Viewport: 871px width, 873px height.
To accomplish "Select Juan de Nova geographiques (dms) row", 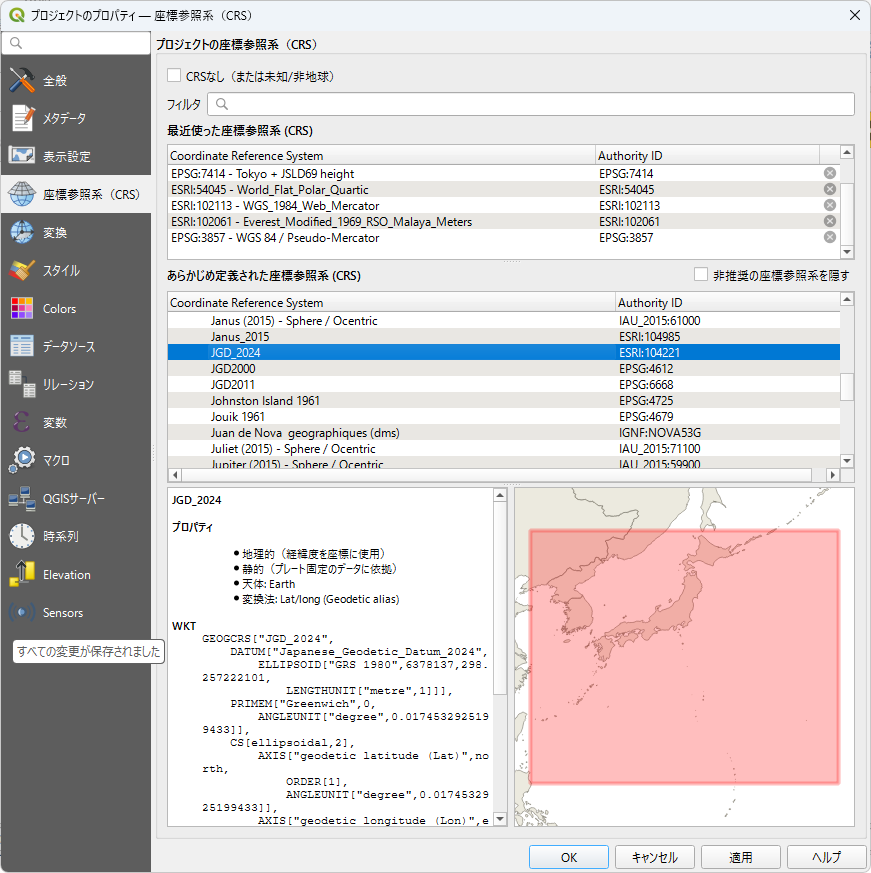I will click(504, 433).
